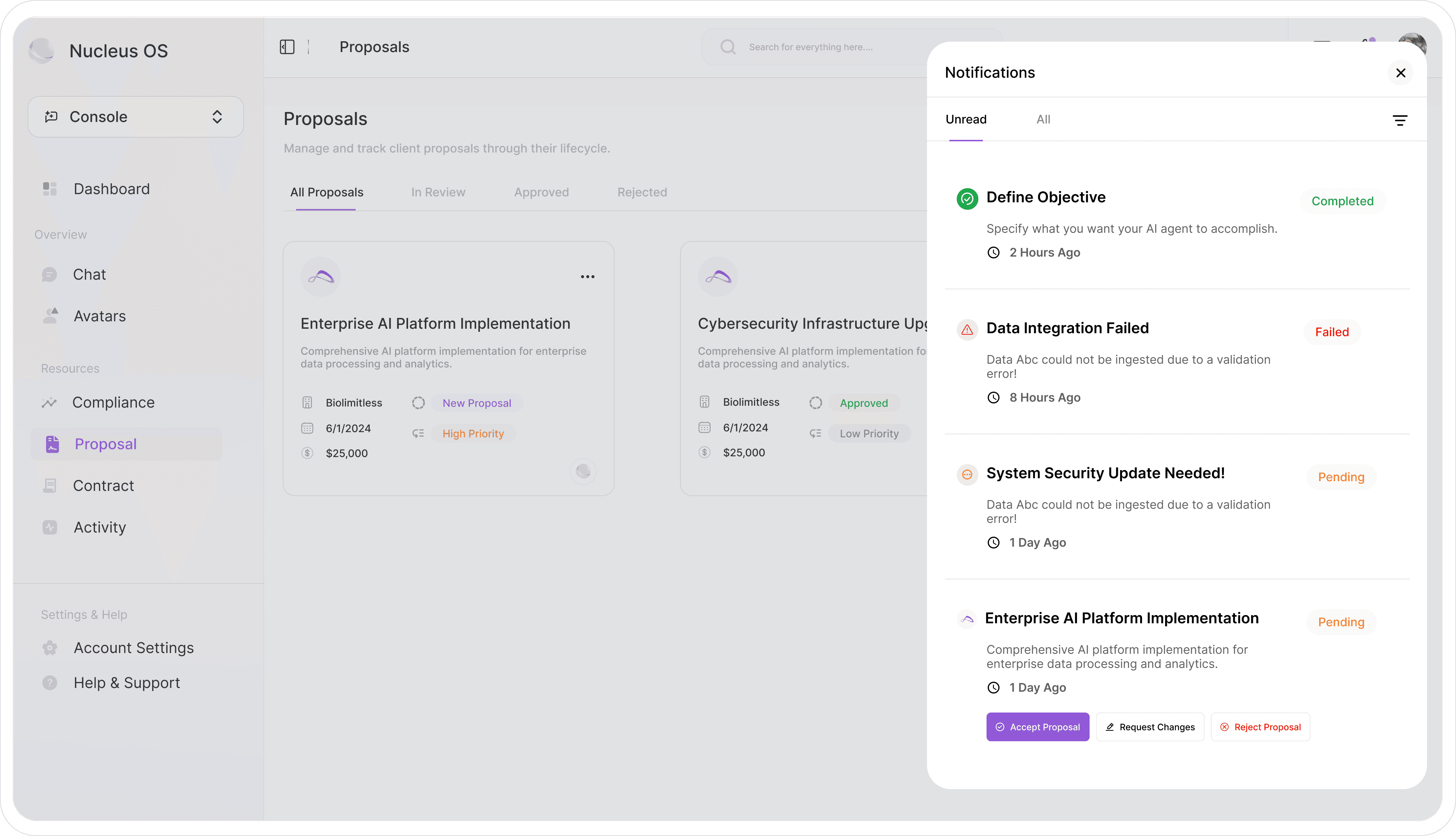Click the Accept Proposal button
This screenshot has width=1456, height=836.
[1037, 727]
